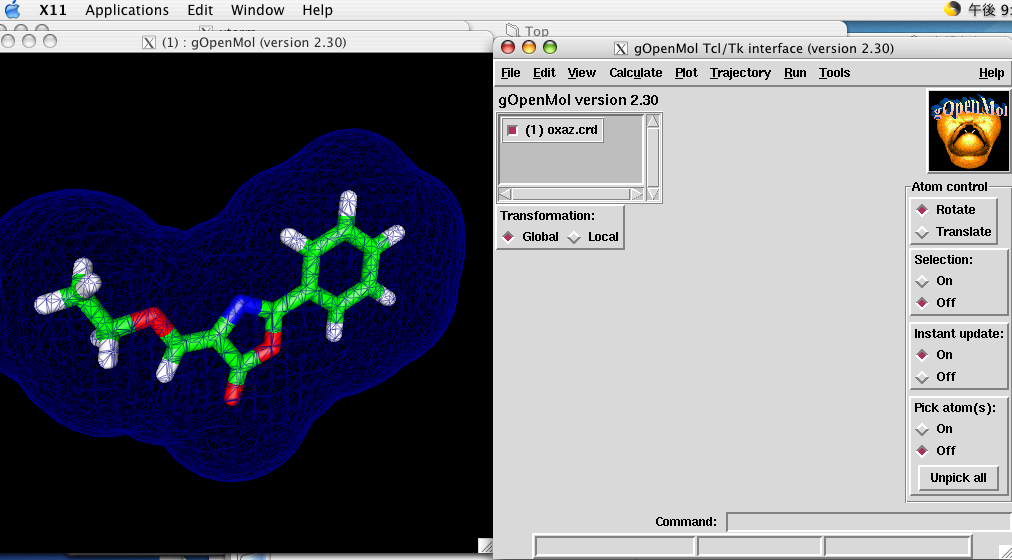This screenshot has height=560, width=1012.
Task: Open the Applications menu in menu bar
Action: click(127, 10)
